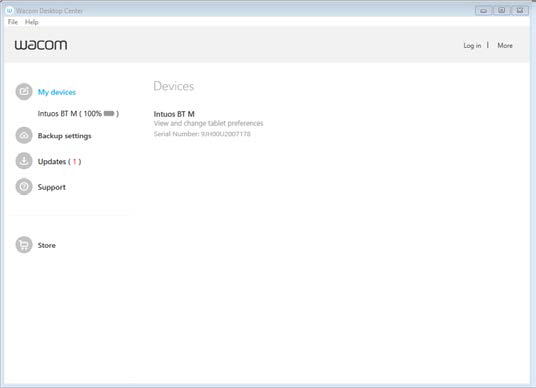
Task: Open the Store label
Action: [46, 245]
